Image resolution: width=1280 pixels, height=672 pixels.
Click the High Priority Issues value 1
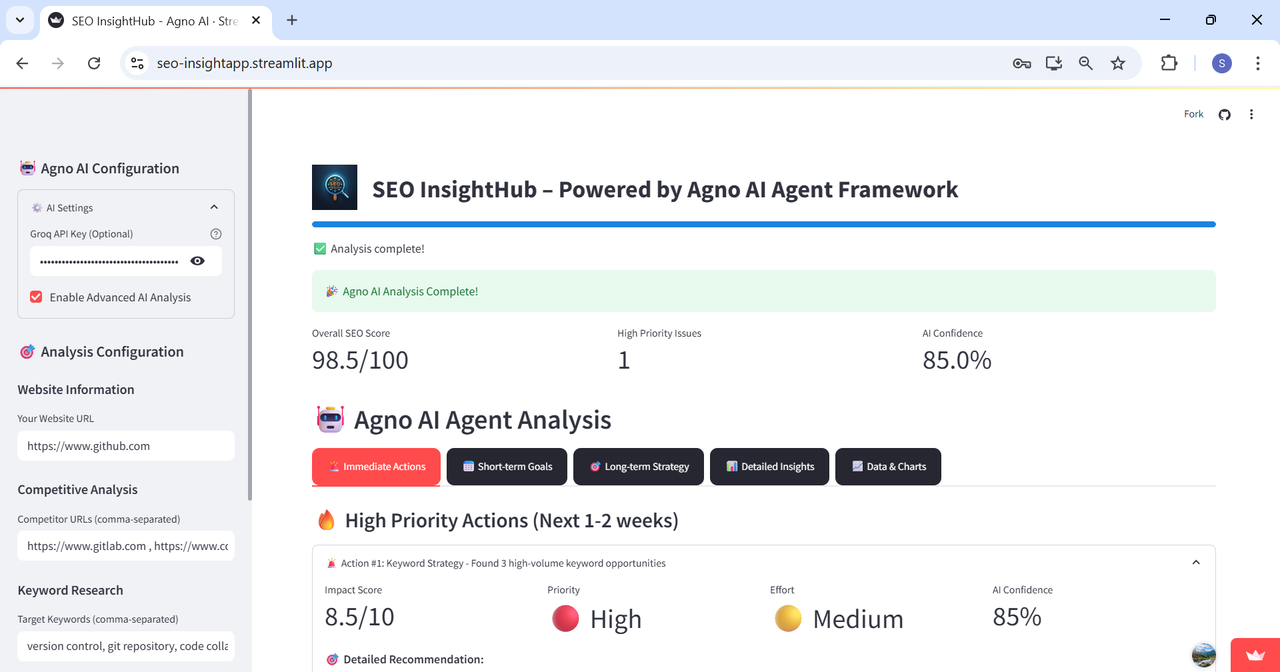pyautogui.click(x=624, y=360)
